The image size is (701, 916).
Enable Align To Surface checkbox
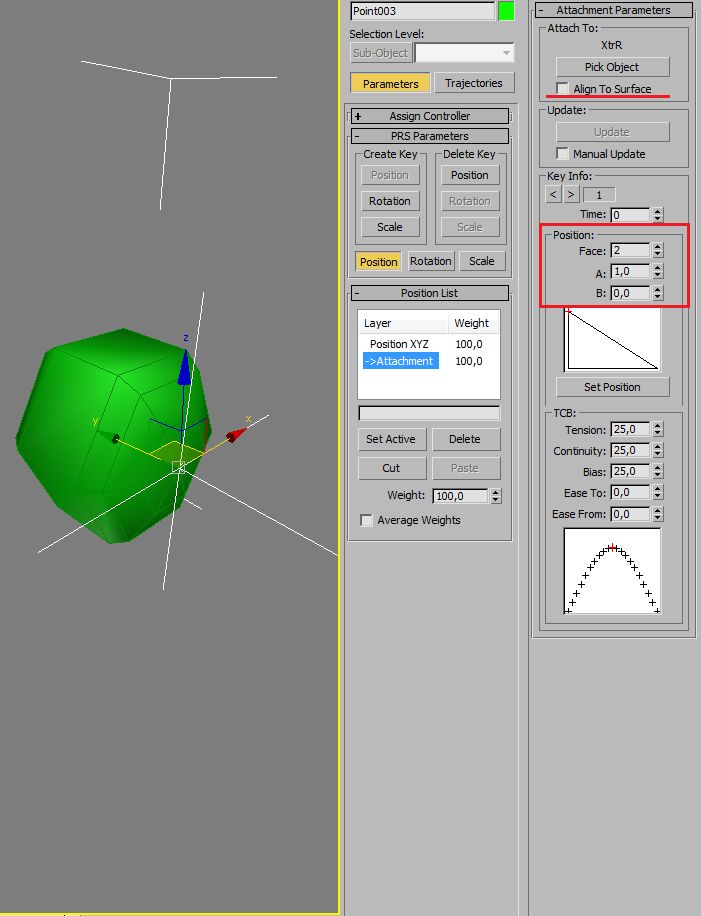563,88
